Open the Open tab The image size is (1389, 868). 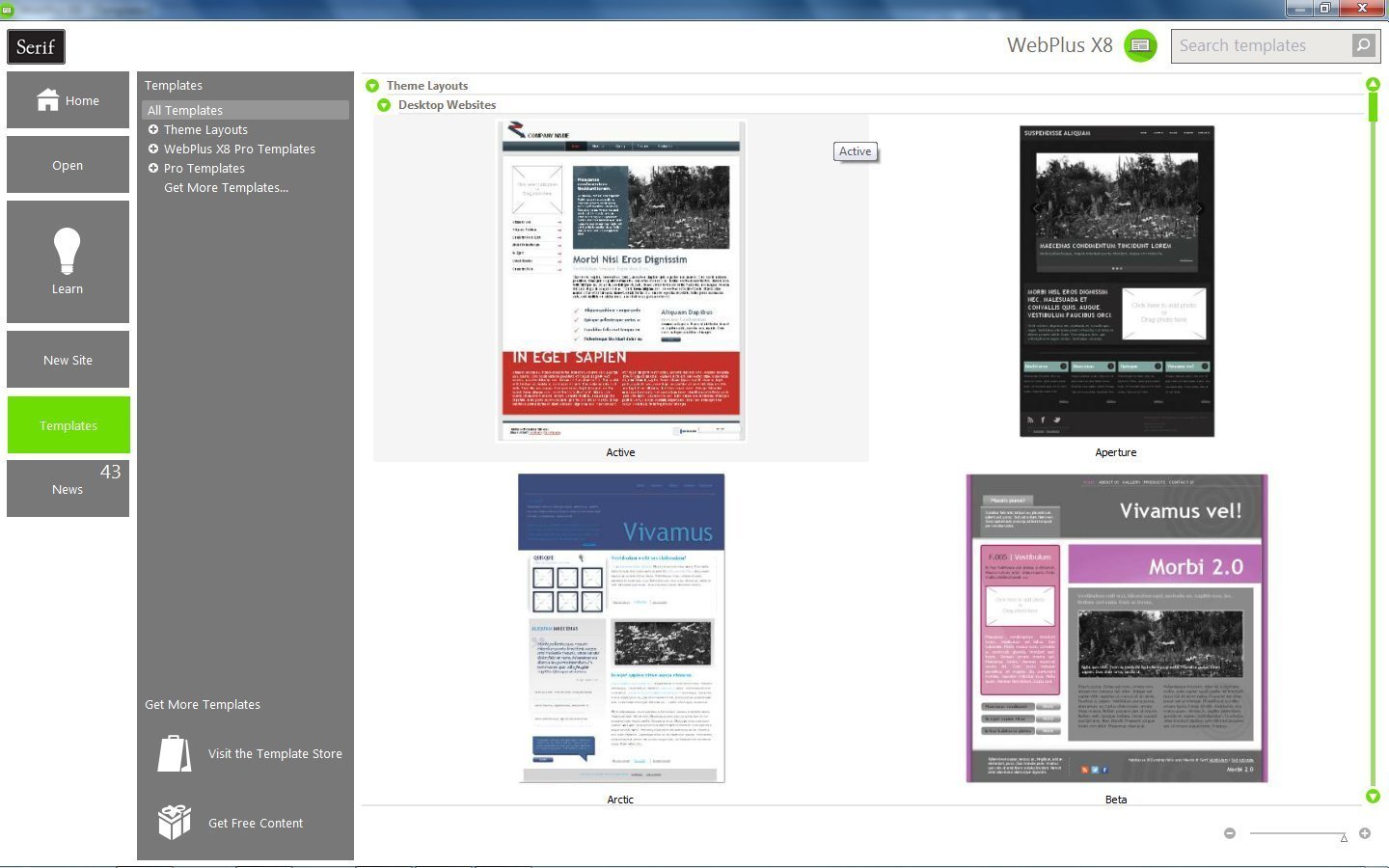point(68,165)
